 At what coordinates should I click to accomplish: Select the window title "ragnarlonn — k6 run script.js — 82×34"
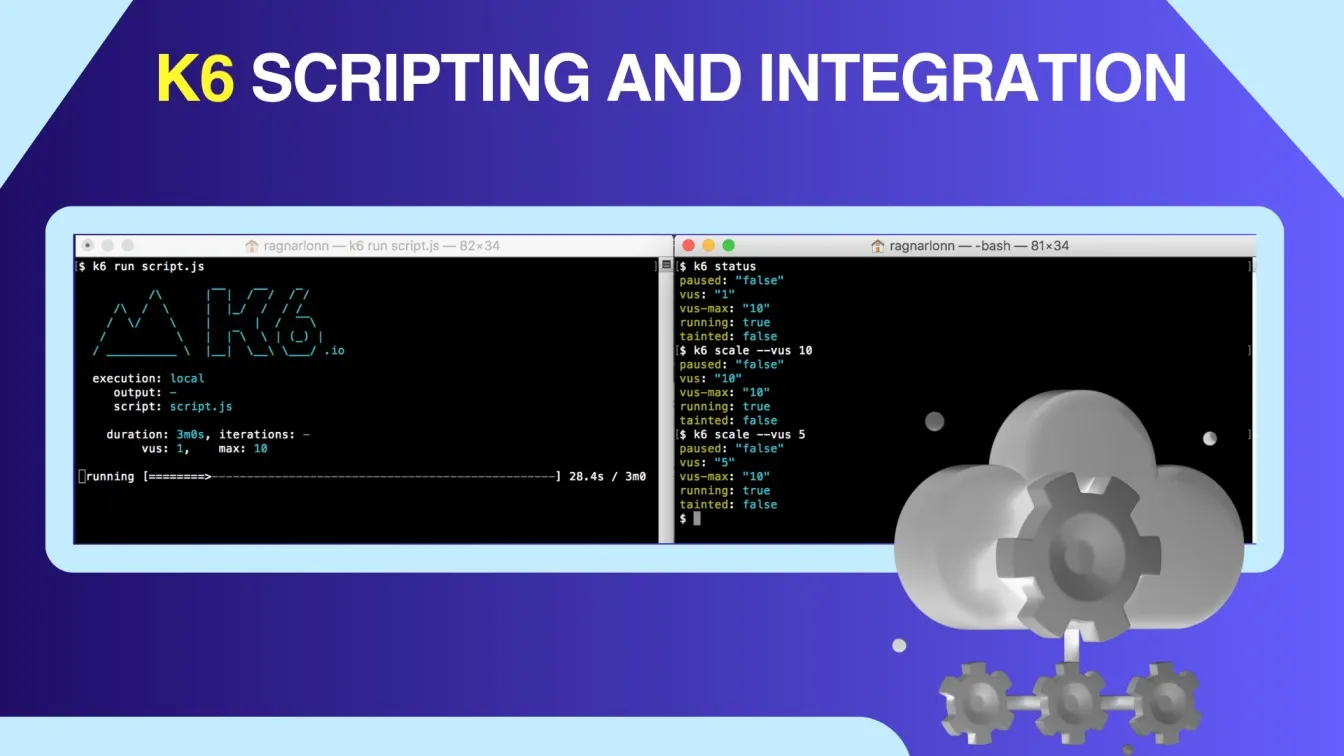coord(381,245)
